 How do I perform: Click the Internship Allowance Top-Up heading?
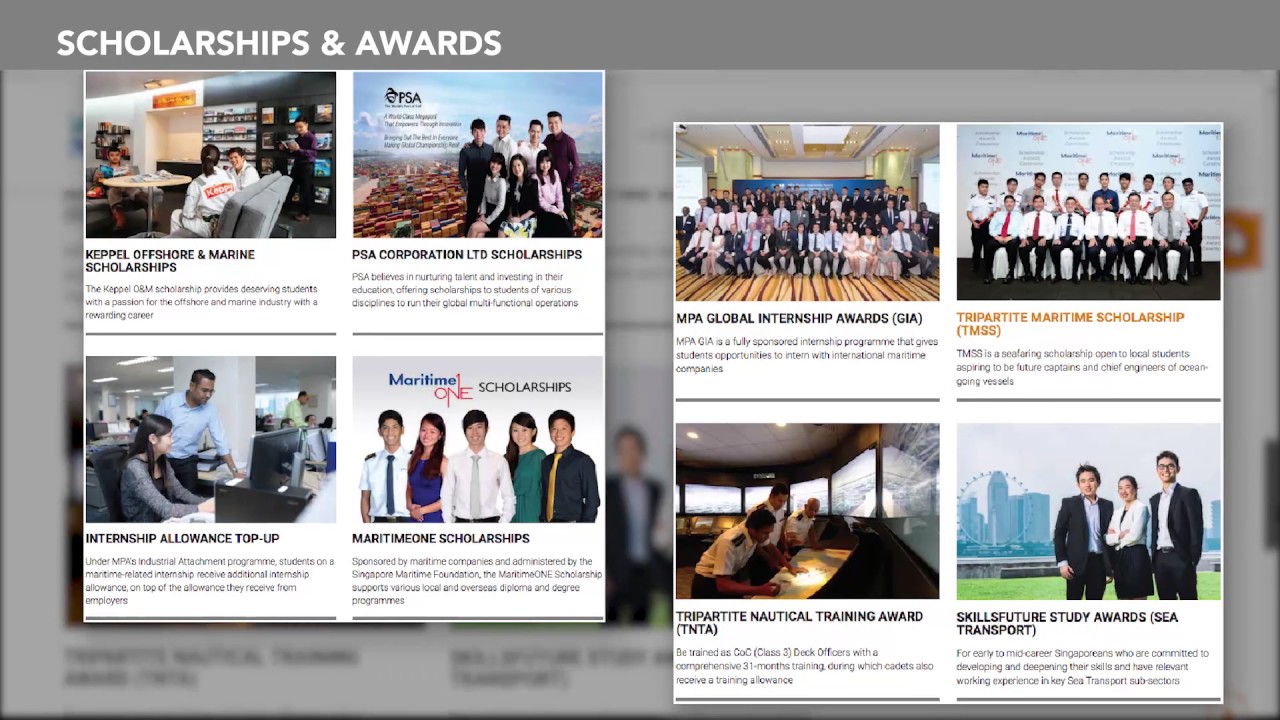tap(182, 539)
